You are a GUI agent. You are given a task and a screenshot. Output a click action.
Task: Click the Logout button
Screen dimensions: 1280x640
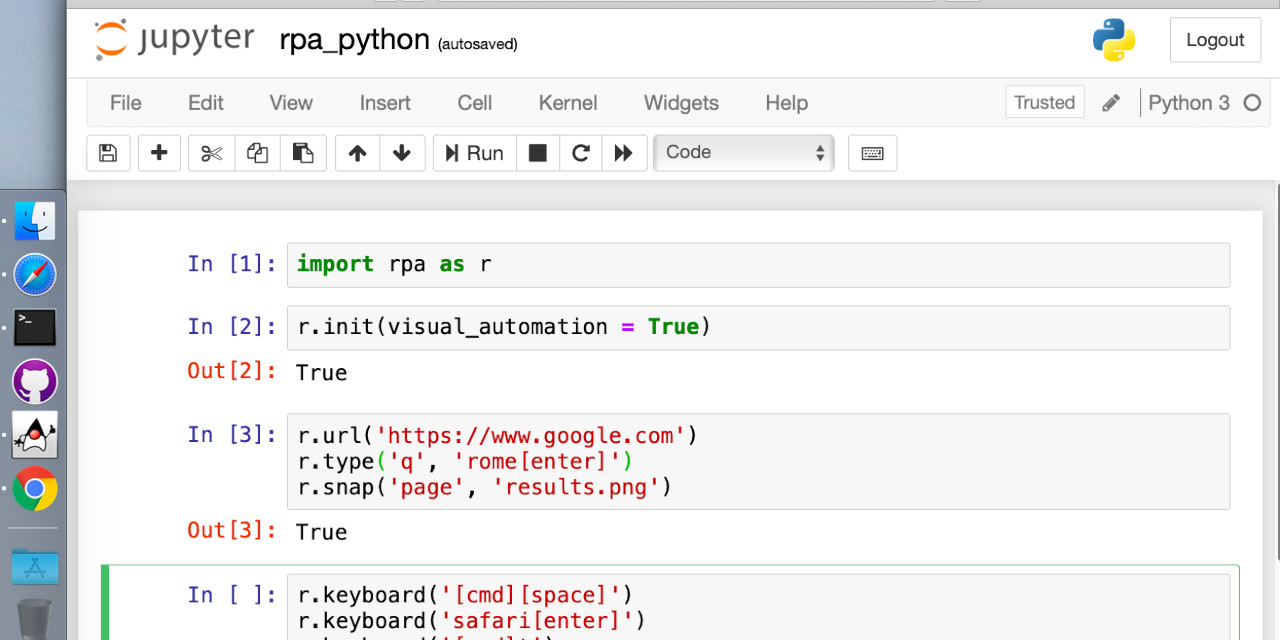1215,40
